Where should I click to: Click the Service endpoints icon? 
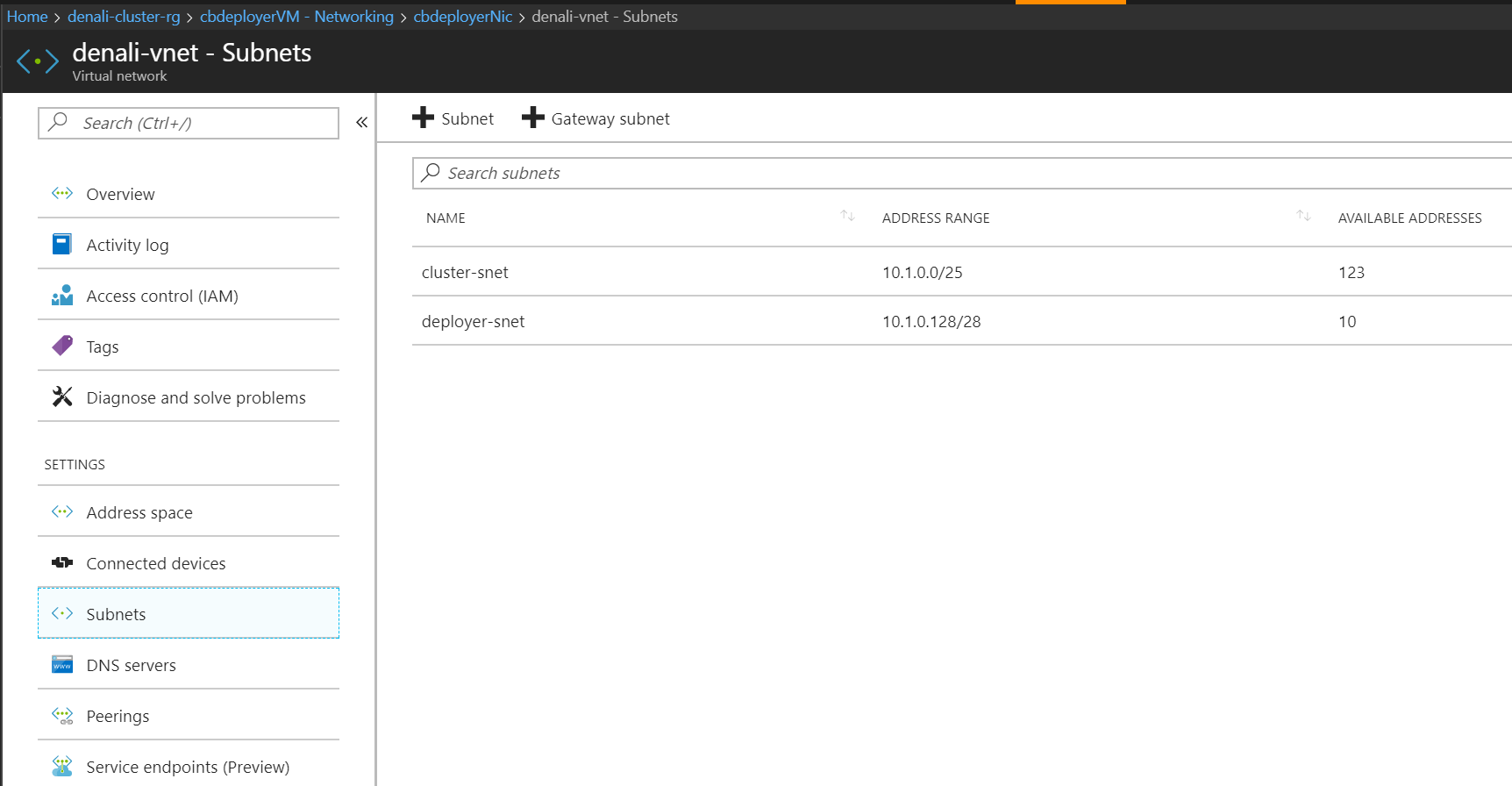[62, 766]
